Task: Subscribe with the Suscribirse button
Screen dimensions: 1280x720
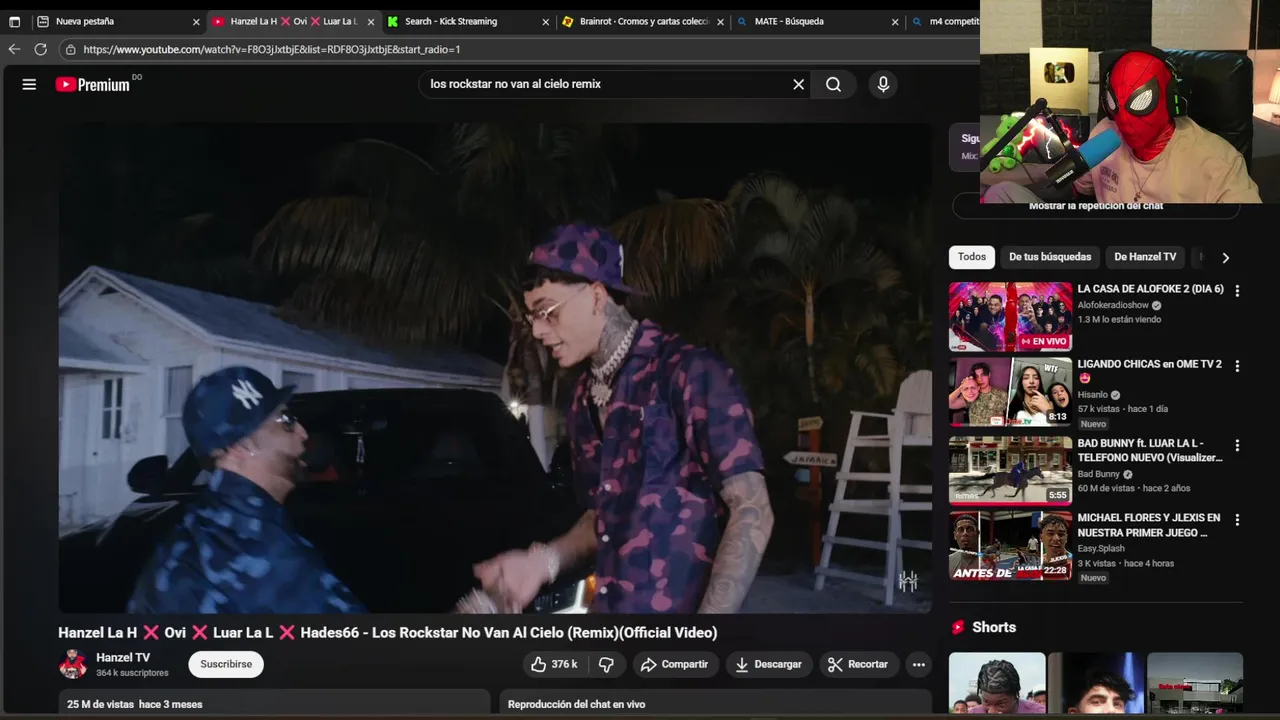Action: tap(226, 664)
